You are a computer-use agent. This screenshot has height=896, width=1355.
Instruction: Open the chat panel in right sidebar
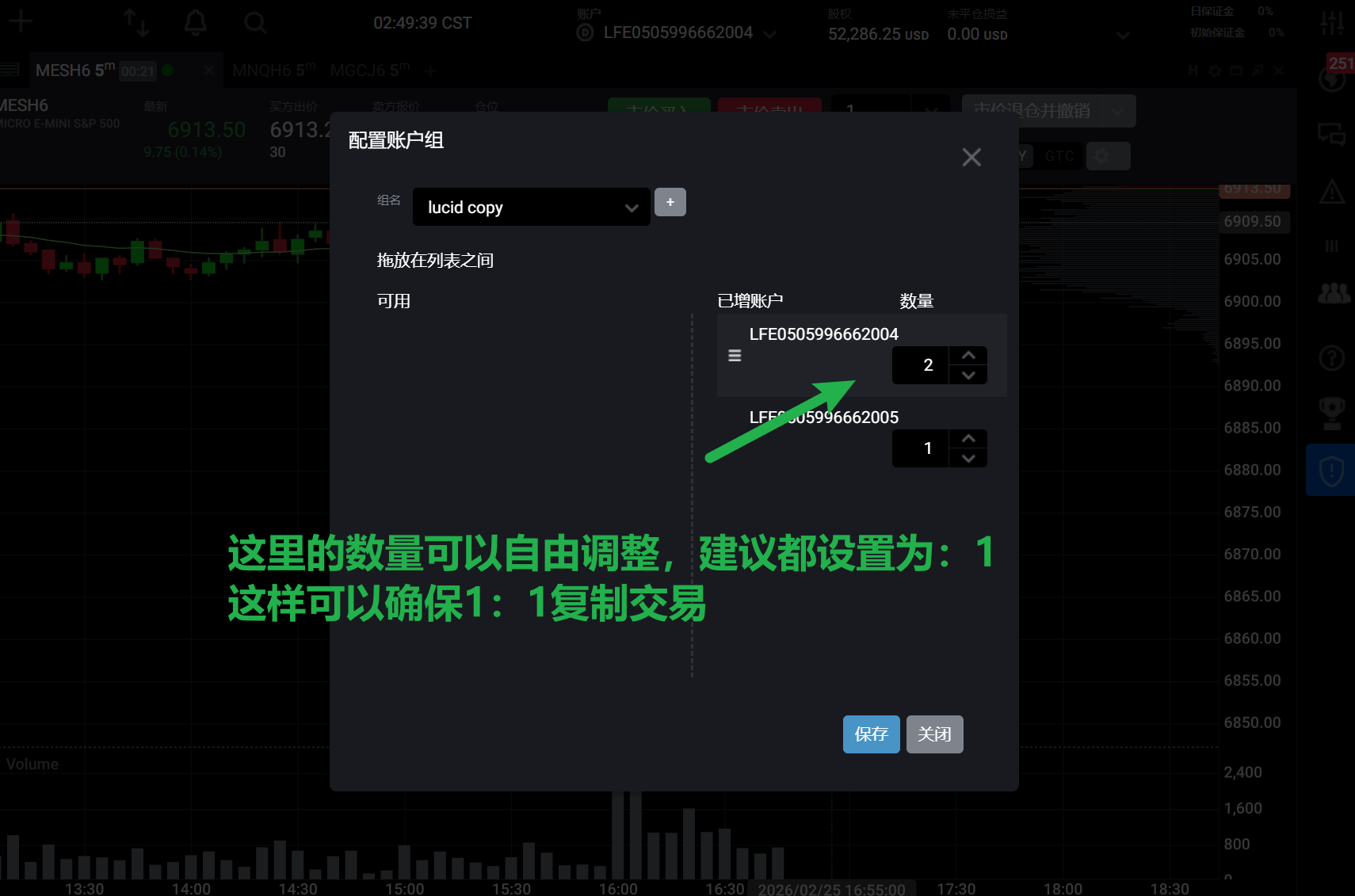(1333, 135)
